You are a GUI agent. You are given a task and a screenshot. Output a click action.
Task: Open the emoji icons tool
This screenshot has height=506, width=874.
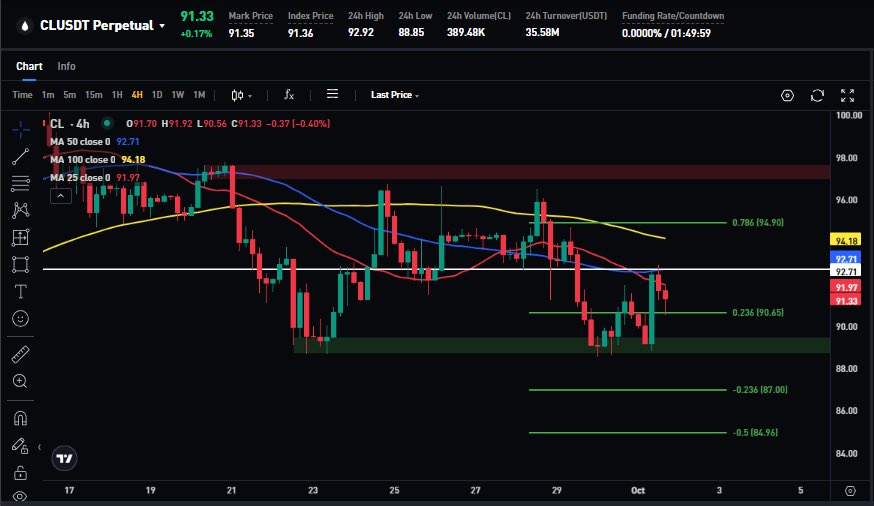pyautogui.click(x=21, y=319)
